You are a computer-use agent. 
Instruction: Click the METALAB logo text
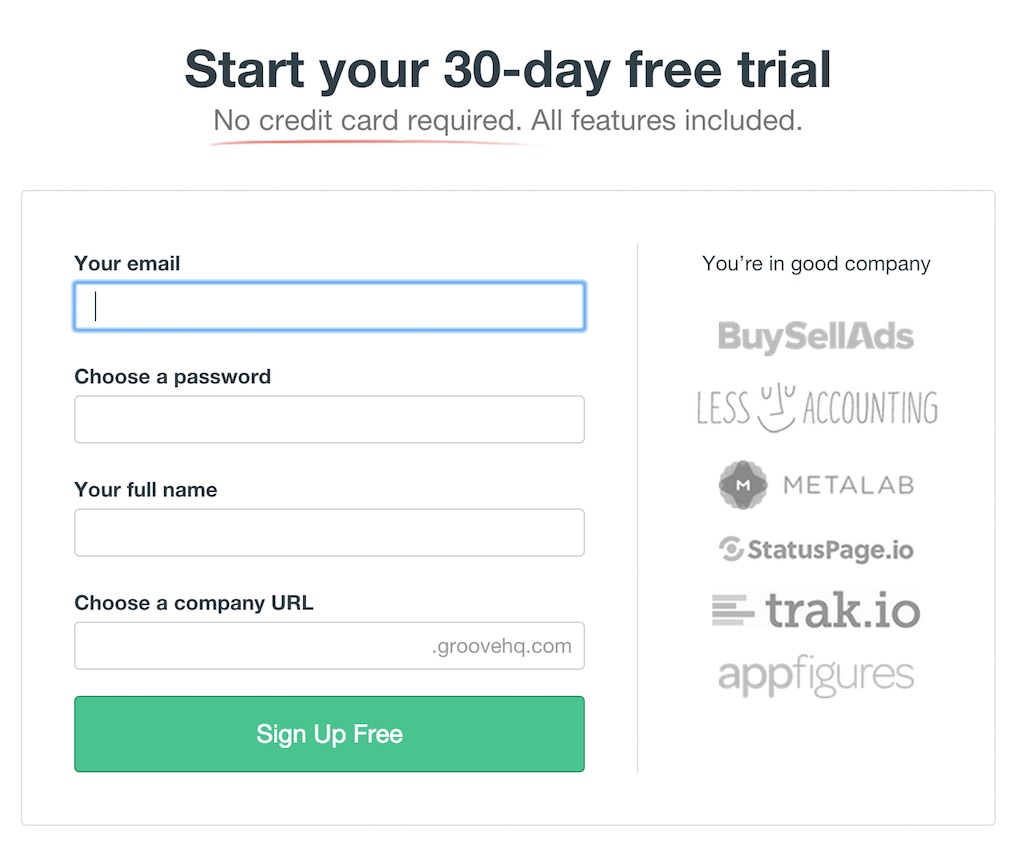pyautogui.click(x=849, y=485)
